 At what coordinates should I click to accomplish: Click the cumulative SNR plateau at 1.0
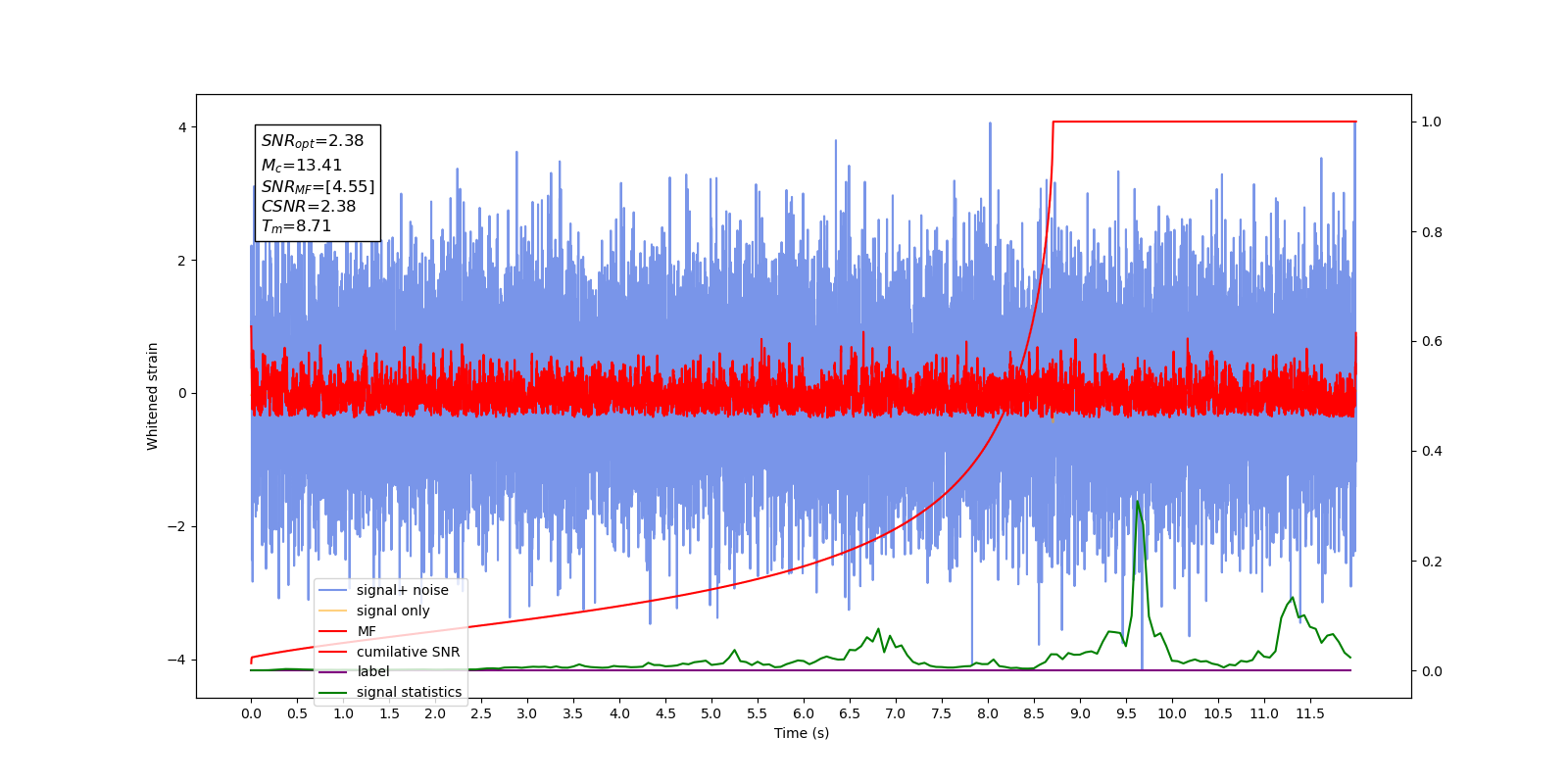tap(1204, 122)
